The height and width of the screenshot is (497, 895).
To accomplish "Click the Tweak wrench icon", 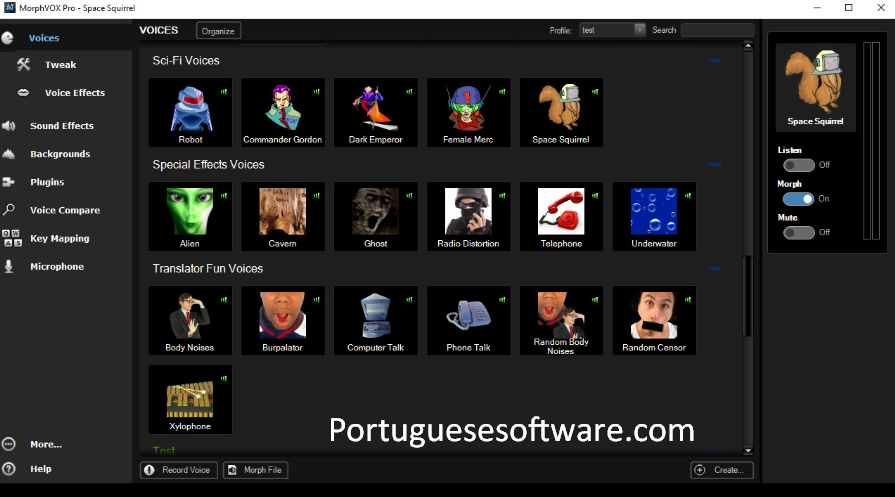I will tap(23, 64).
